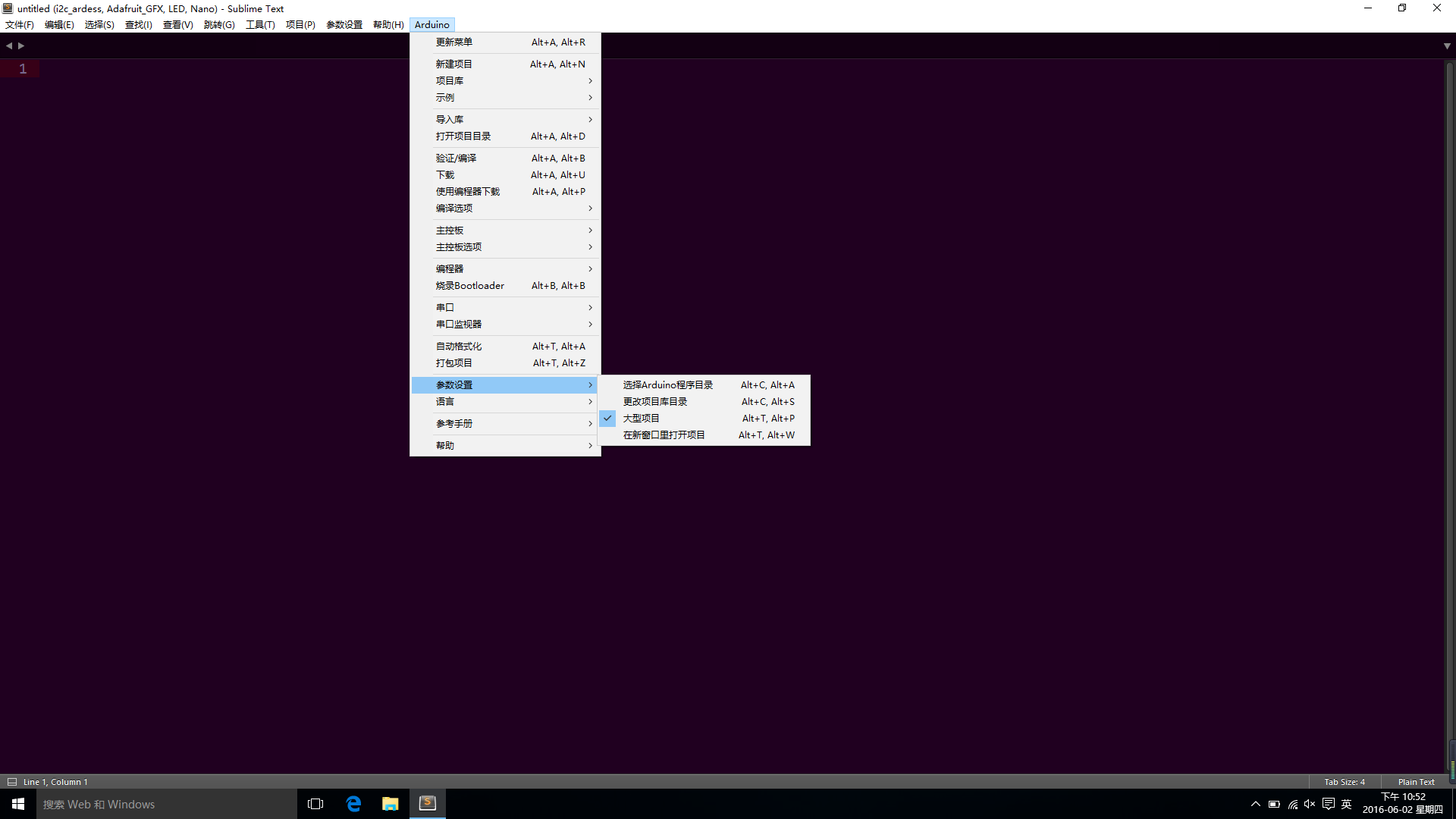Open the 帮助(H) menu bar item
The height and width of the screenshot is (819, 1456).
click(x=388, y=25)
